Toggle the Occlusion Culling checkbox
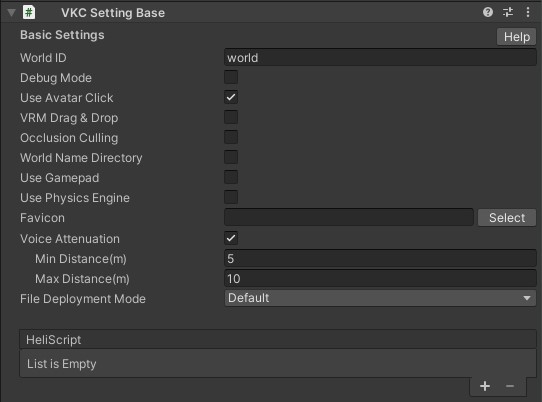The image size is (542, 402). tap(231, 137)
